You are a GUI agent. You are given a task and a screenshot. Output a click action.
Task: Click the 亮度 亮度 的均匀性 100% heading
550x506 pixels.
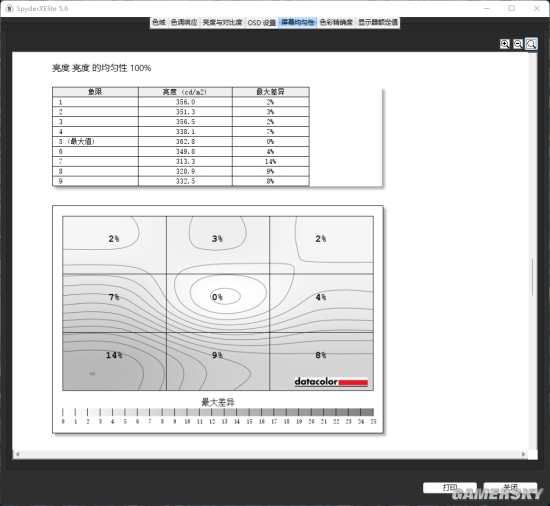click(102, 68)
